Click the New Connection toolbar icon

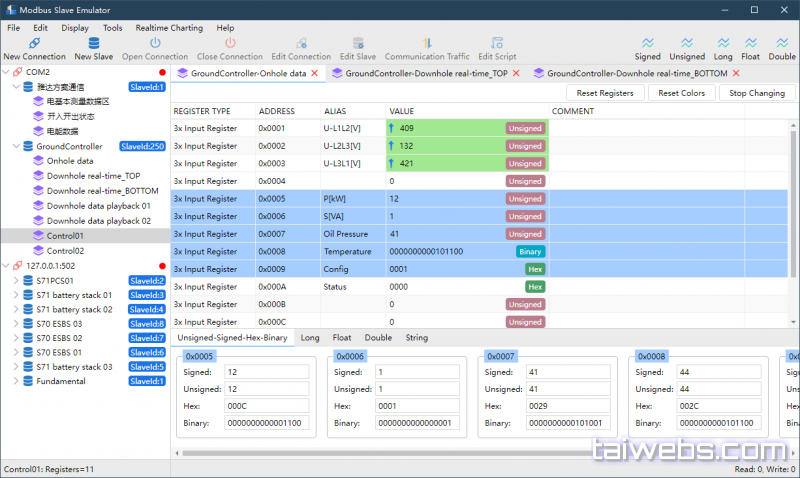click(x=34, y=44)
